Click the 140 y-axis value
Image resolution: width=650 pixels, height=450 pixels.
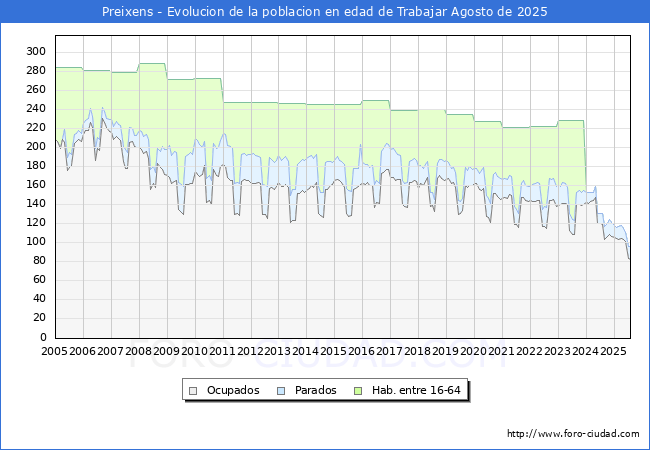36,204
